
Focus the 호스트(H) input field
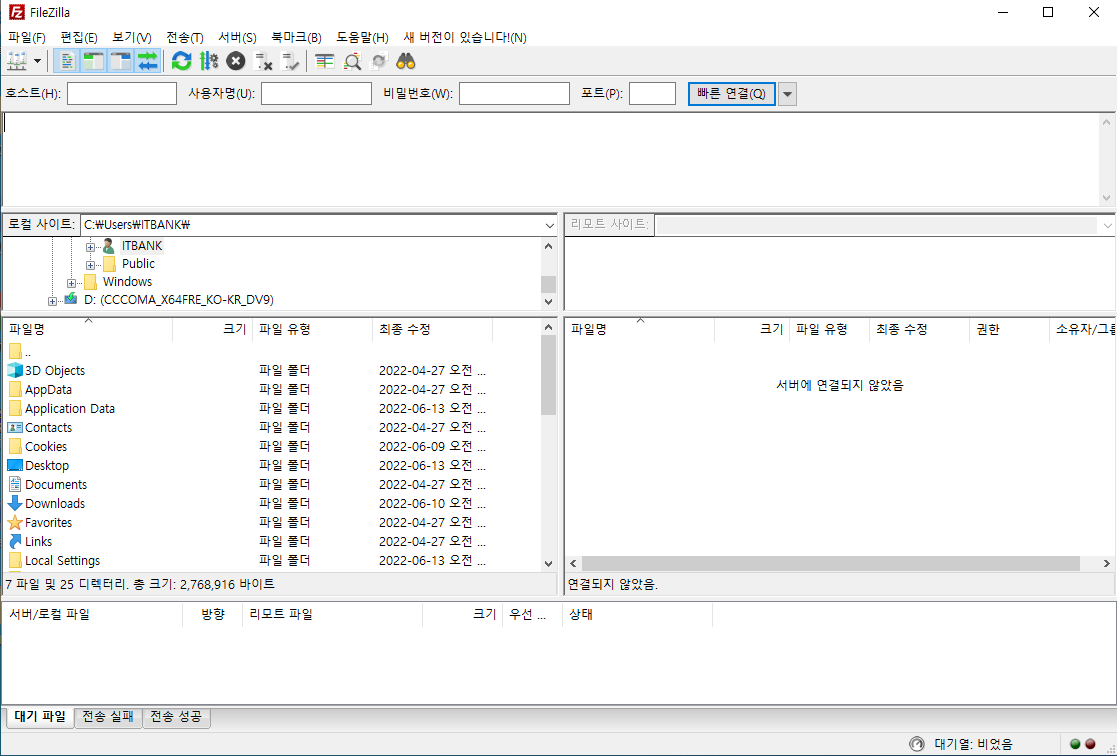coord(122,94)
